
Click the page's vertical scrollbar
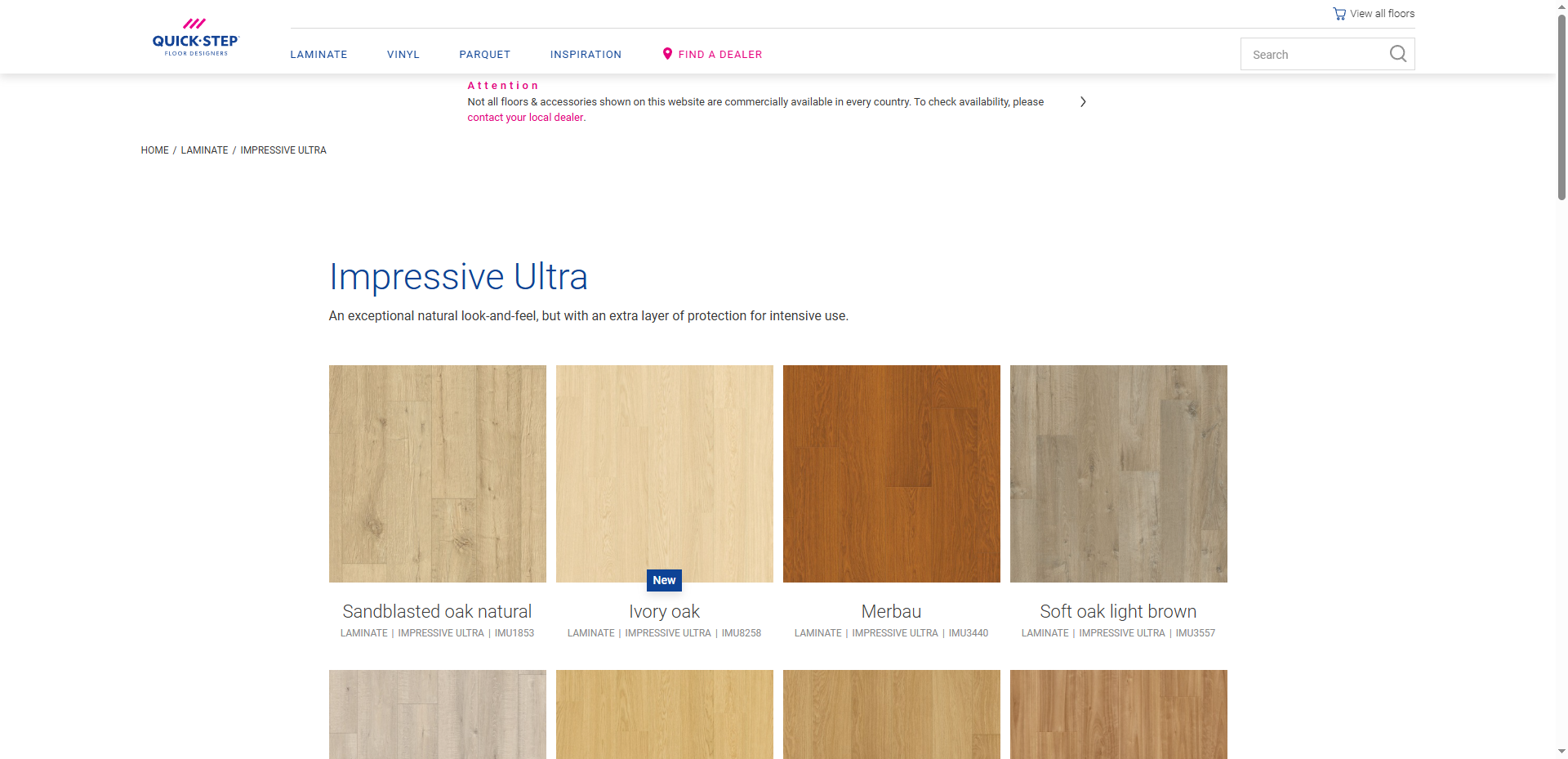(1561, 106)
